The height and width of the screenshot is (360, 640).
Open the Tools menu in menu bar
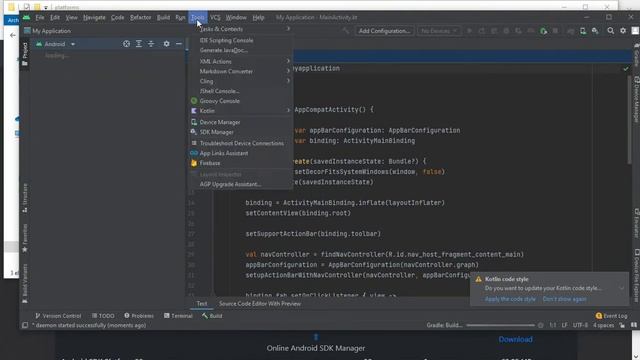[x=198, y=18]
